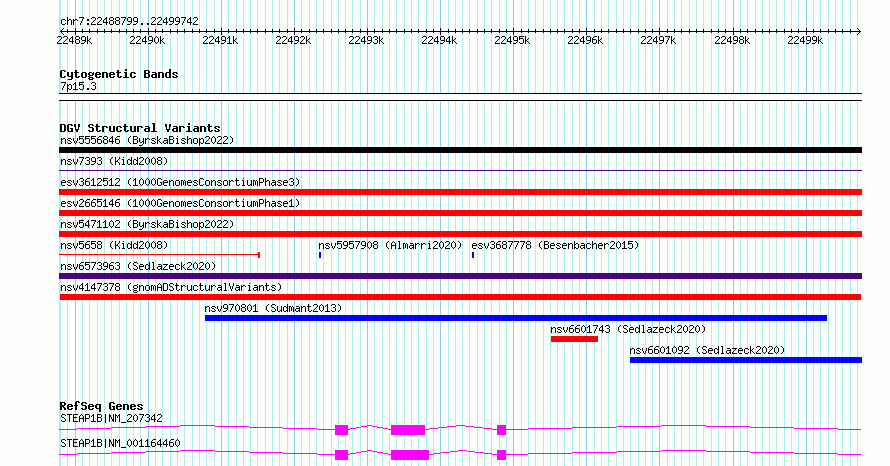Open nsv970801 (Sudmant2013) label
Viewport: 890px width, 466px height.
click(273, 308)
